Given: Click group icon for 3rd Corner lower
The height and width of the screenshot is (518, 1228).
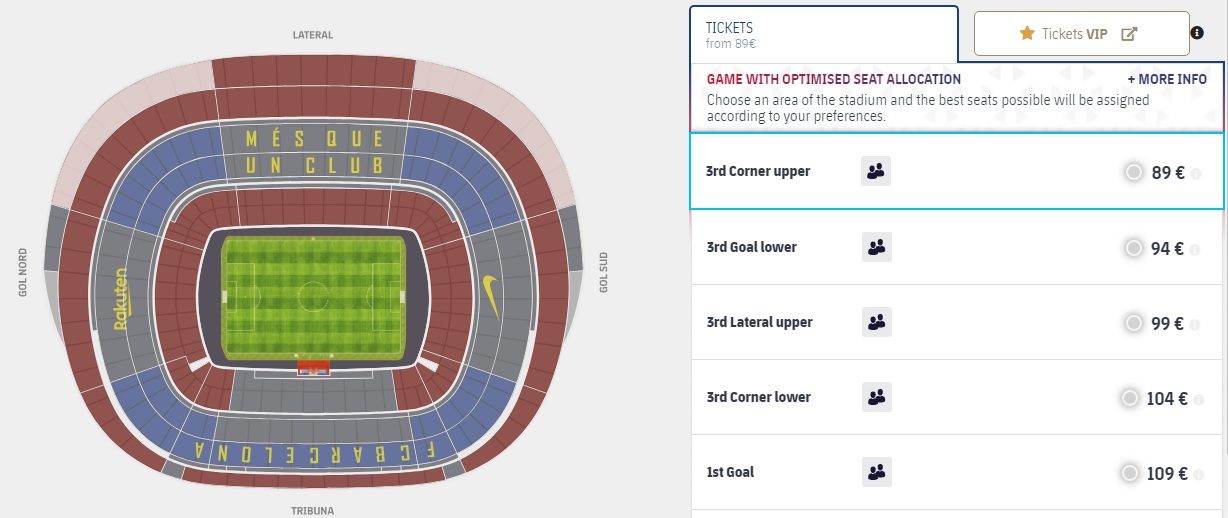Looking at the screenshot, I should [876, 397].
